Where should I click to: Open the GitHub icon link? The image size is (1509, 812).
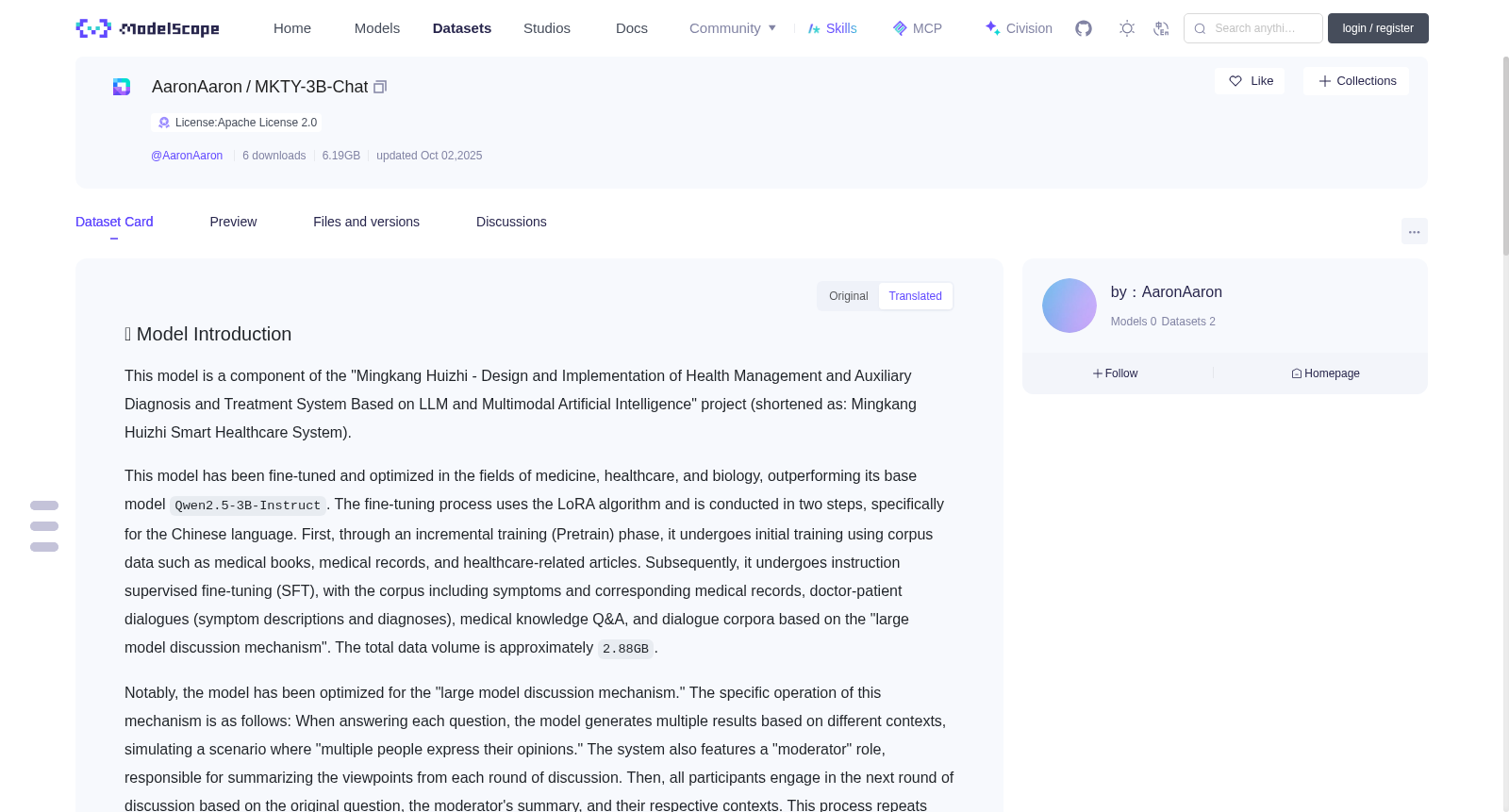tap(1084, 28)
